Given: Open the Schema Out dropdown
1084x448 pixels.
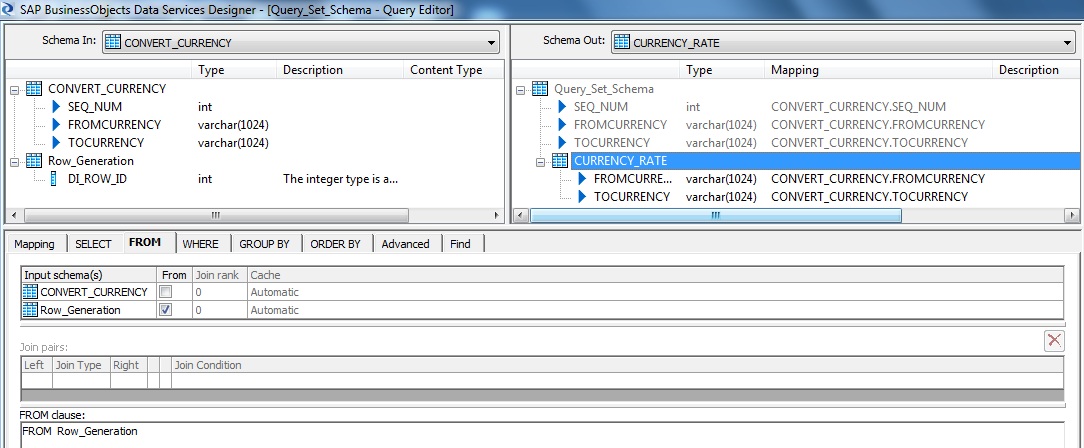Looking at the screenshot, I should click(x=1069, y=42).
